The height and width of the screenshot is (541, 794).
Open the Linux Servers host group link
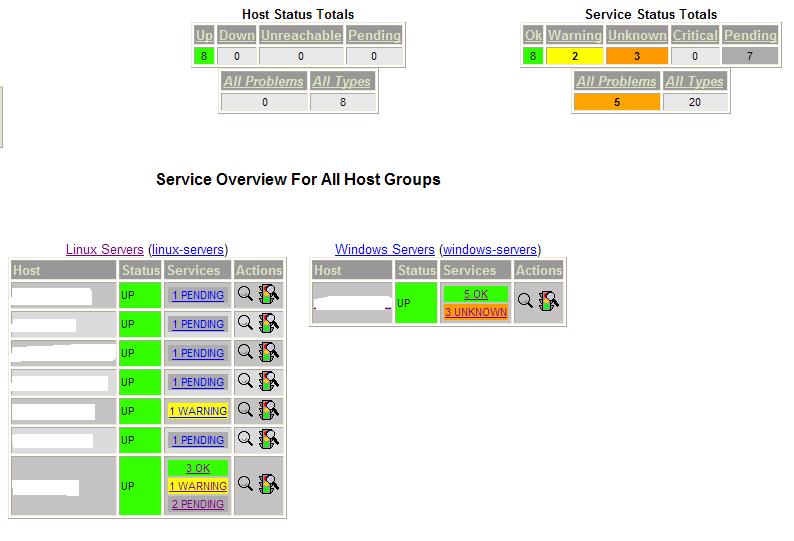[105, 250]
